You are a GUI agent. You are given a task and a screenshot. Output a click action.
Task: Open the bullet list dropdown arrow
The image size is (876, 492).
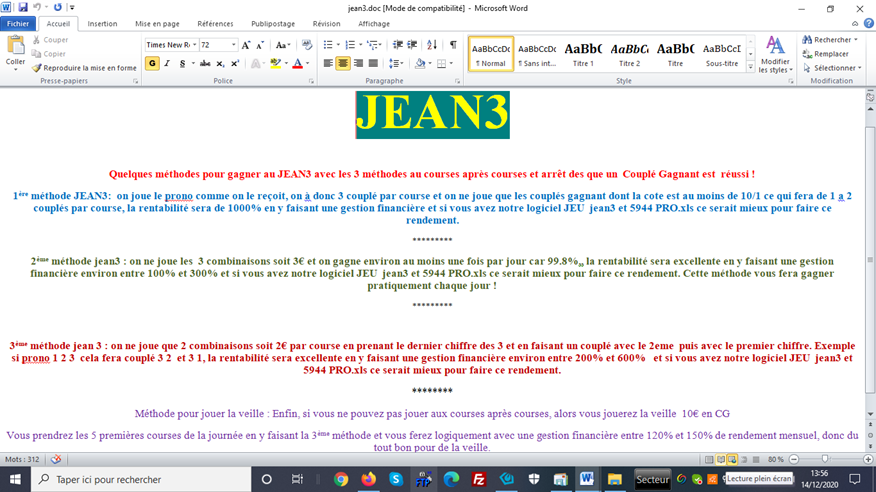click(338, 45)
